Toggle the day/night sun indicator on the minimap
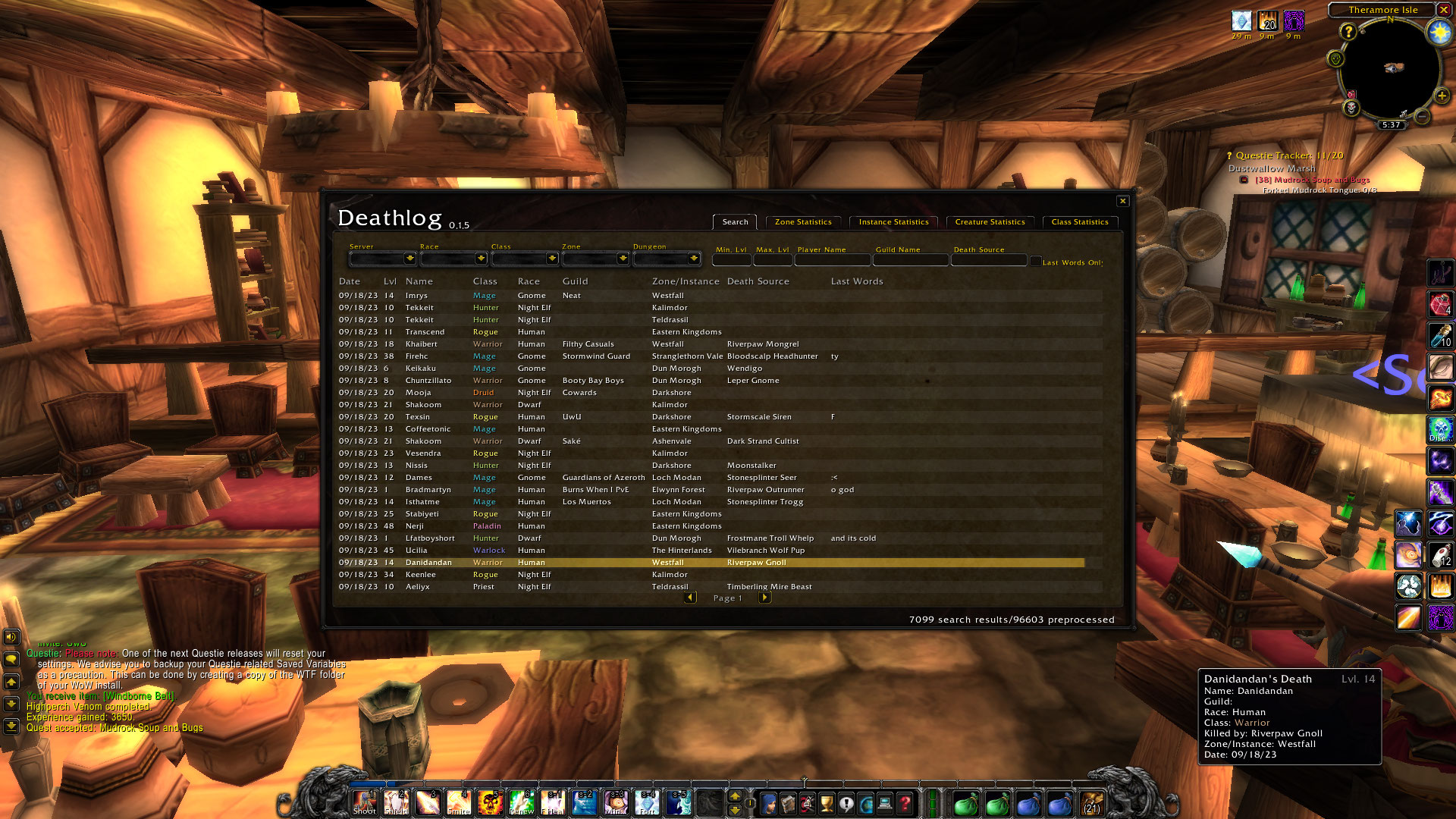The height and width of the screenshot is (819, 1456). (x=1439, y=32)
